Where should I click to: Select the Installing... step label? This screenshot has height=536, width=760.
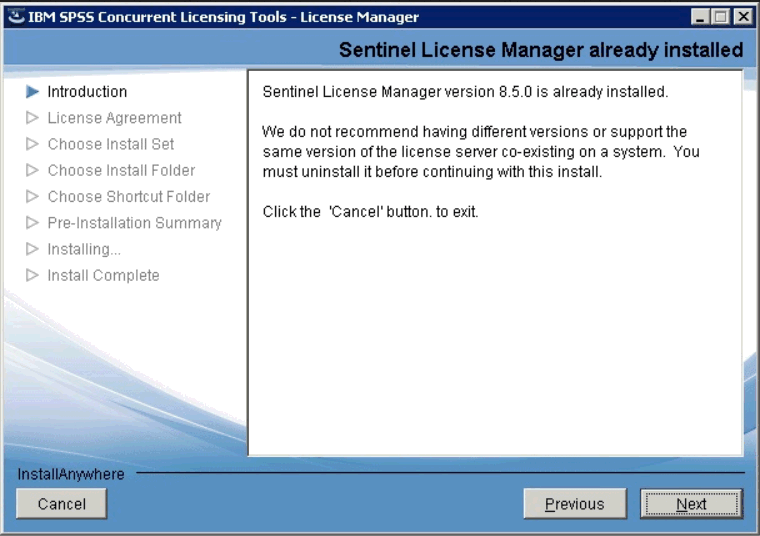(x=84, y=249)
